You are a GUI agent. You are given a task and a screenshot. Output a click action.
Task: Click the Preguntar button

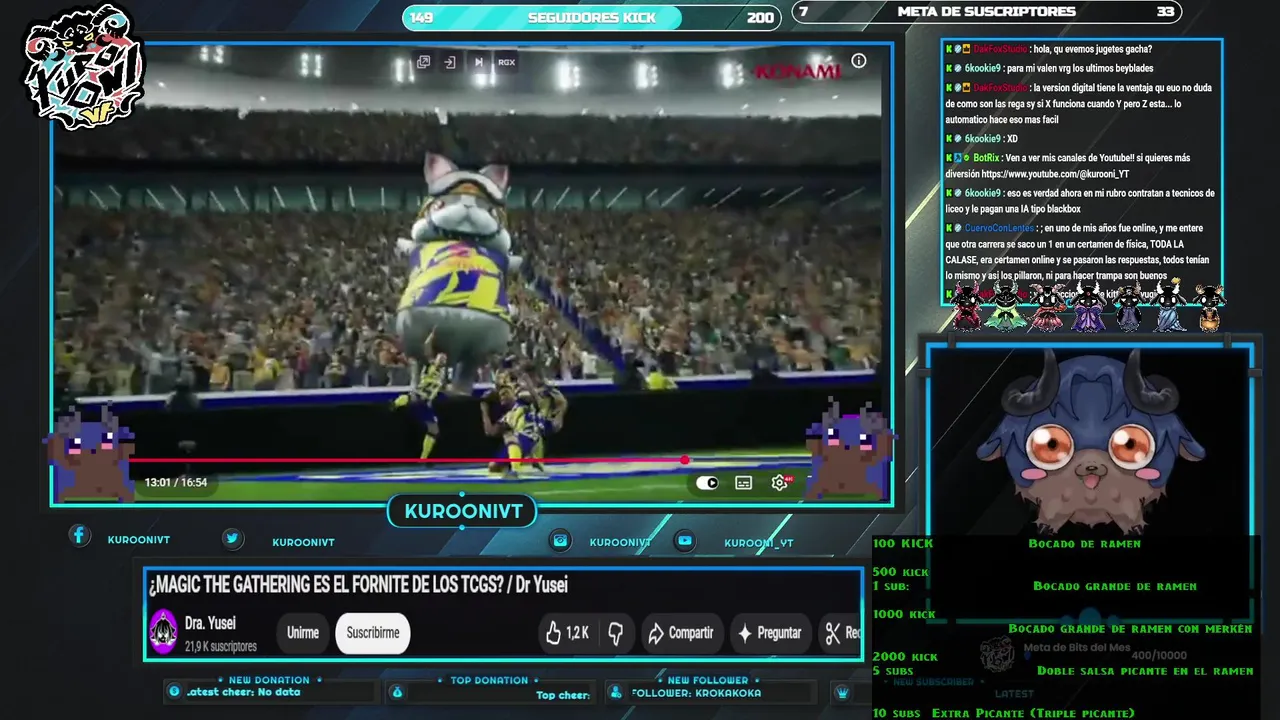coord(769,633)
